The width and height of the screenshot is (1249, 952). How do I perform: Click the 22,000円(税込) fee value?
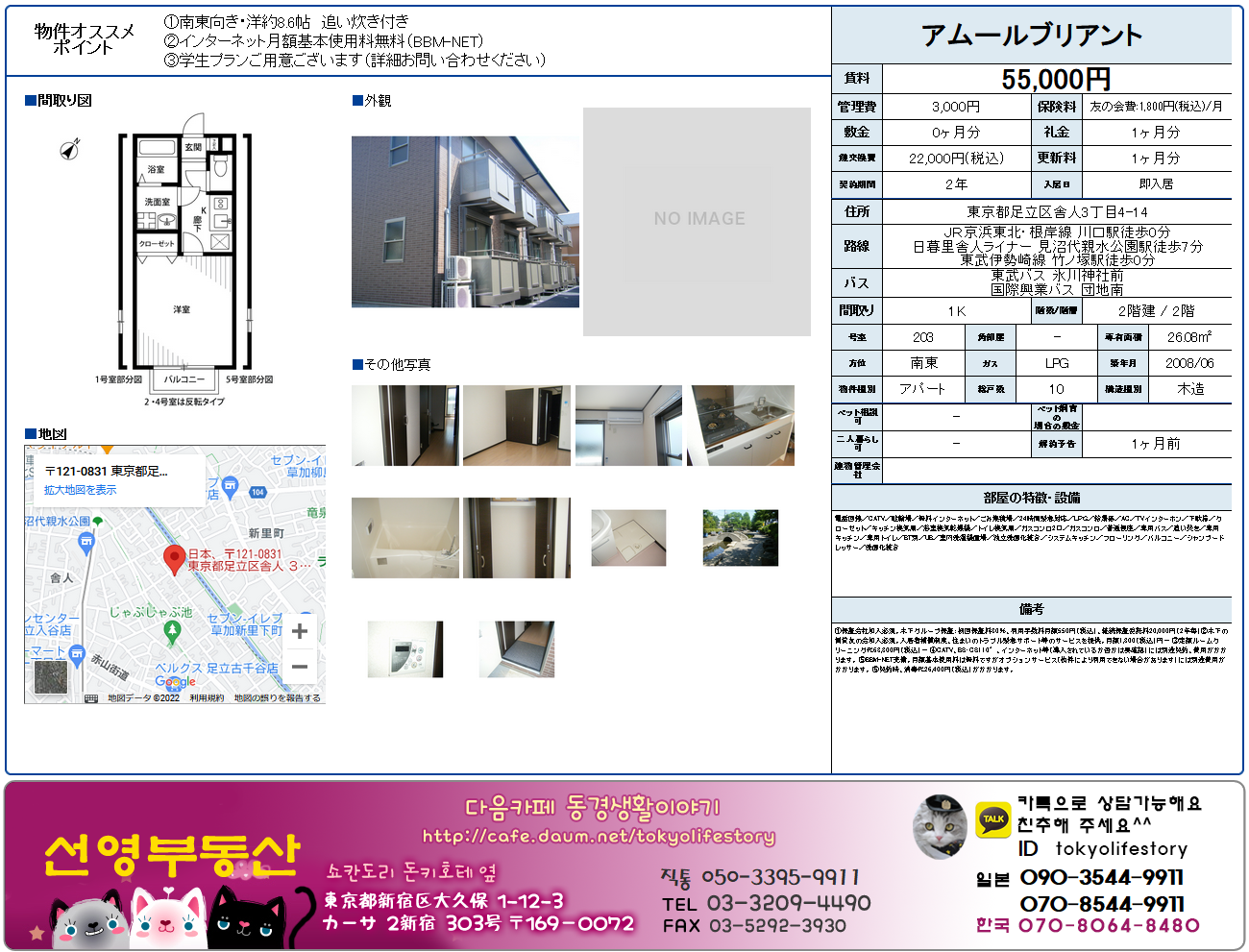pyautogui.click(x=956, y=159)
